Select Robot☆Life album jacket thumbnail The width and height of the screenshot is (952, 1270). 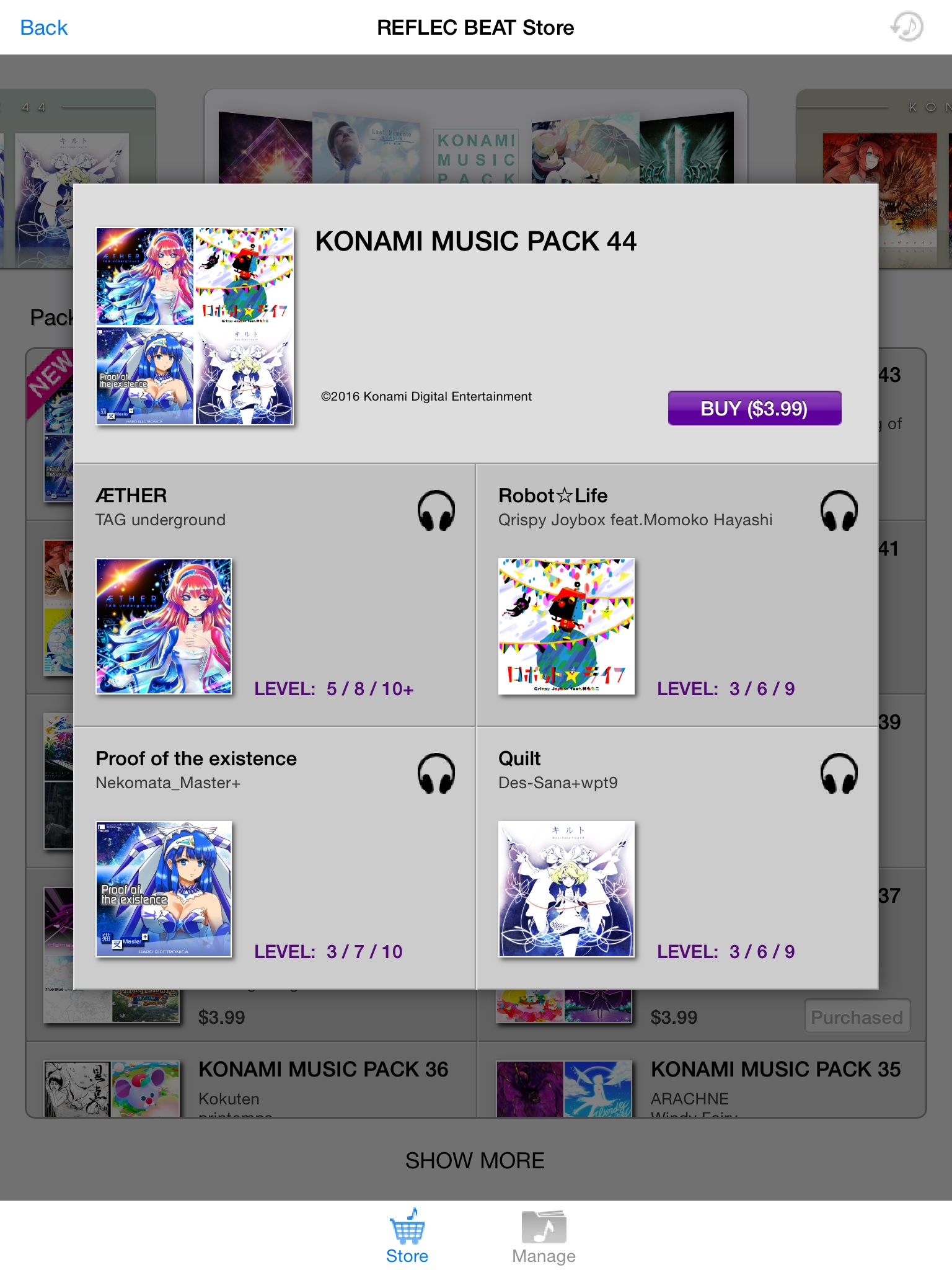click(566, 626)
